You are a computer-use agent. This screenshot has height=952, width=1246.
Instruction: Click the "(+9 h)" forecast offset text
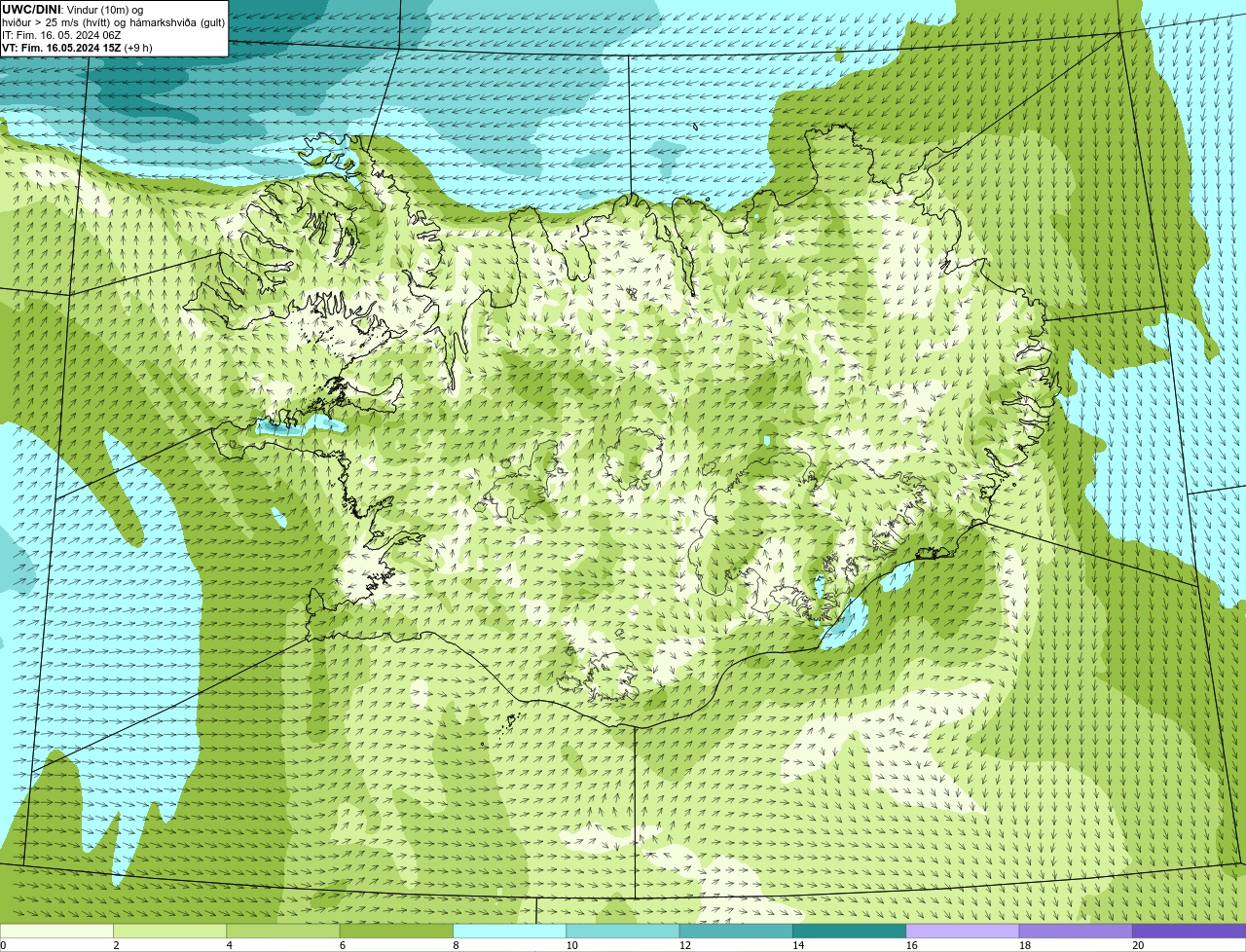[x=138, y=48]
